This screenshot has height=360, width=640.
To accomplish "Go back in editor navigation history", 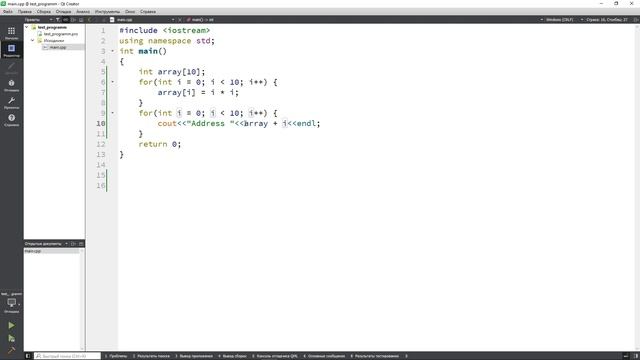I will point(89,20).
